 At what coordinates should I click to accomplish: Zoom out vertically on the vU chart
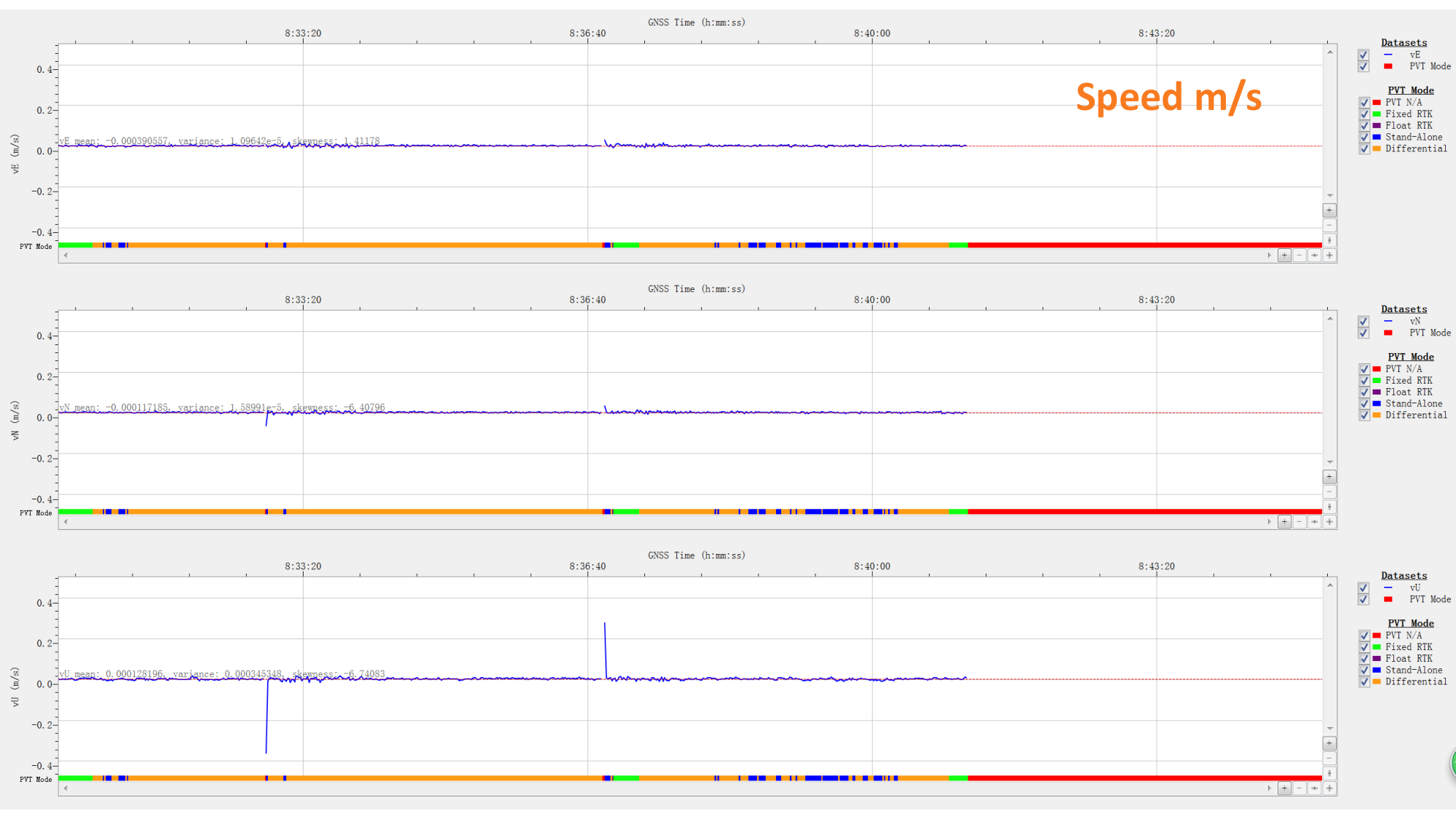[x=1329, y=758]
